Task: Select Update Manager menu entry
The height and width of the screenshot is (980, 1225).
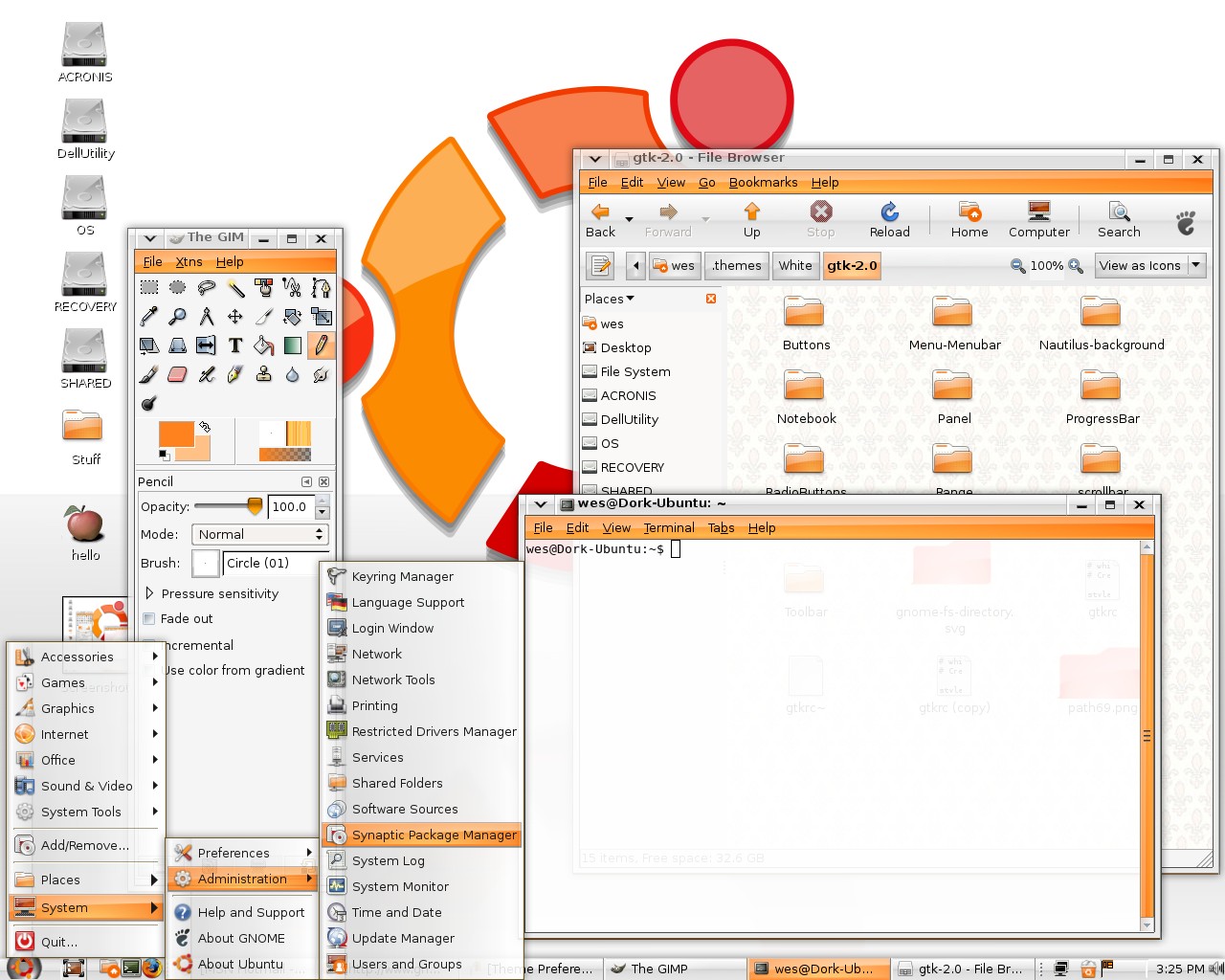Action: click(422, 938)
